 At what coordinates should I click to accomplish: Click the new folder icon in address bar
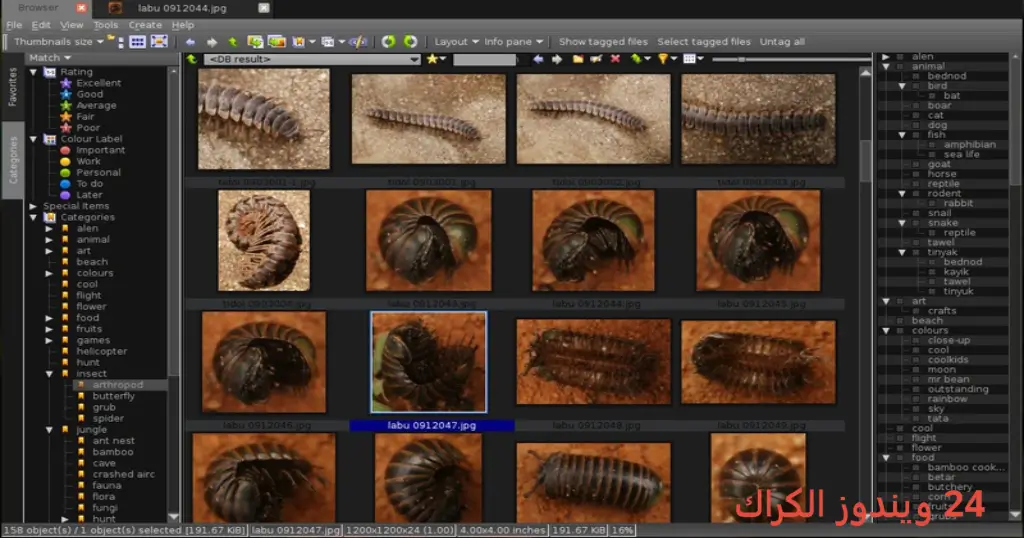[578, 59]
